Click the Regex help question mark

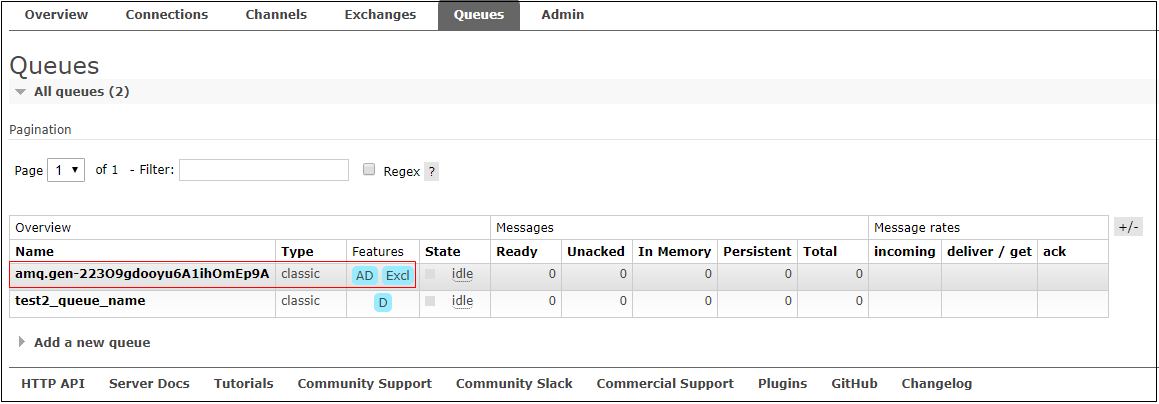(431, 171)
